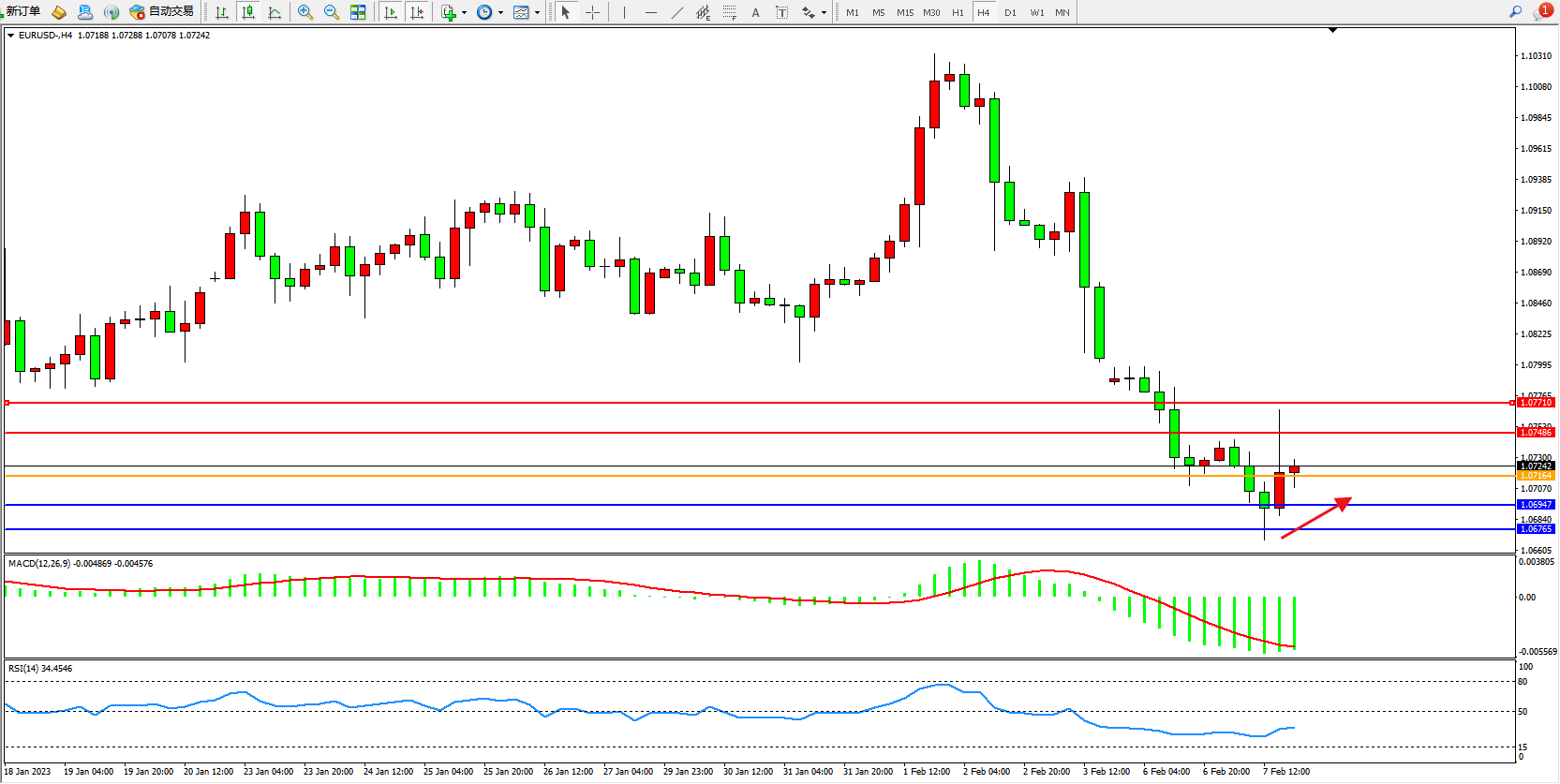Image resolution: width=1560 pixels, height=784 pixels.
Task: Click the 自动交易 auto trading button
Action: (x=162, y=11)
